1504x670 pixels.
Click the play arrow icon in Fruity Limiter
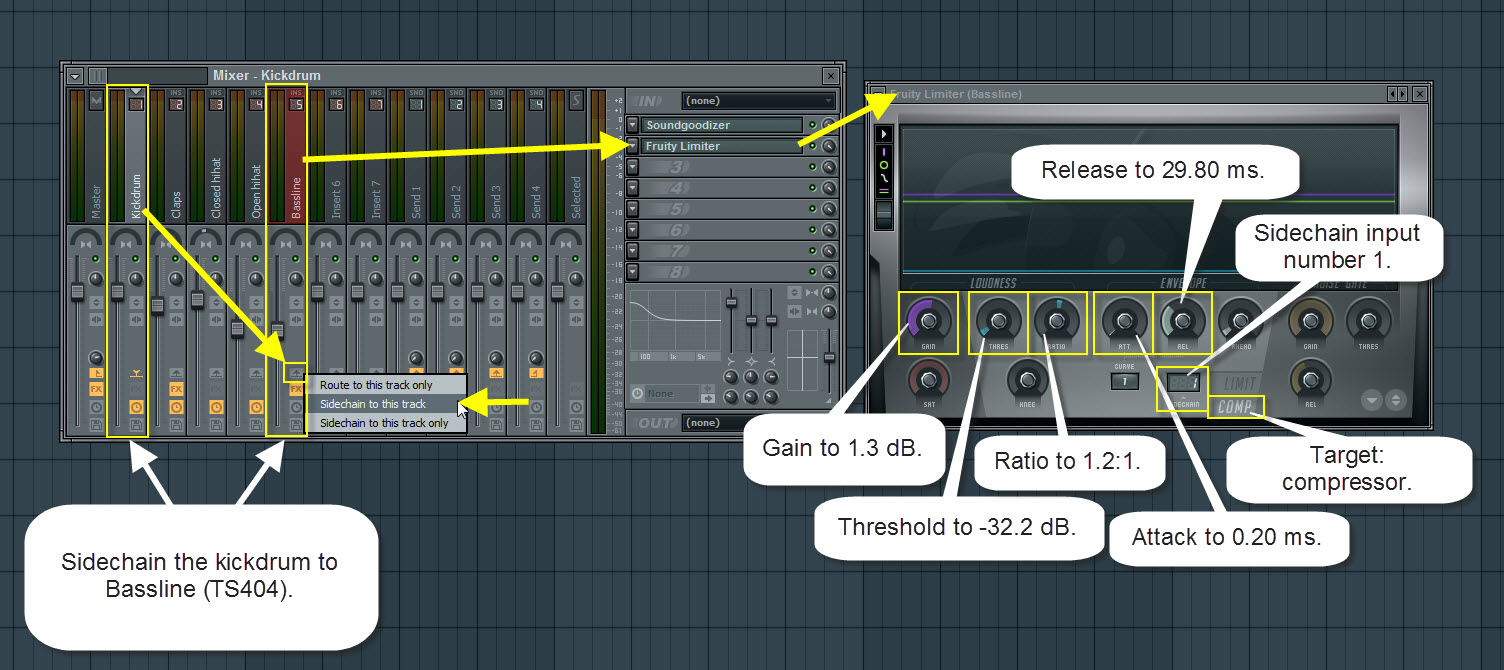[883, 133]
